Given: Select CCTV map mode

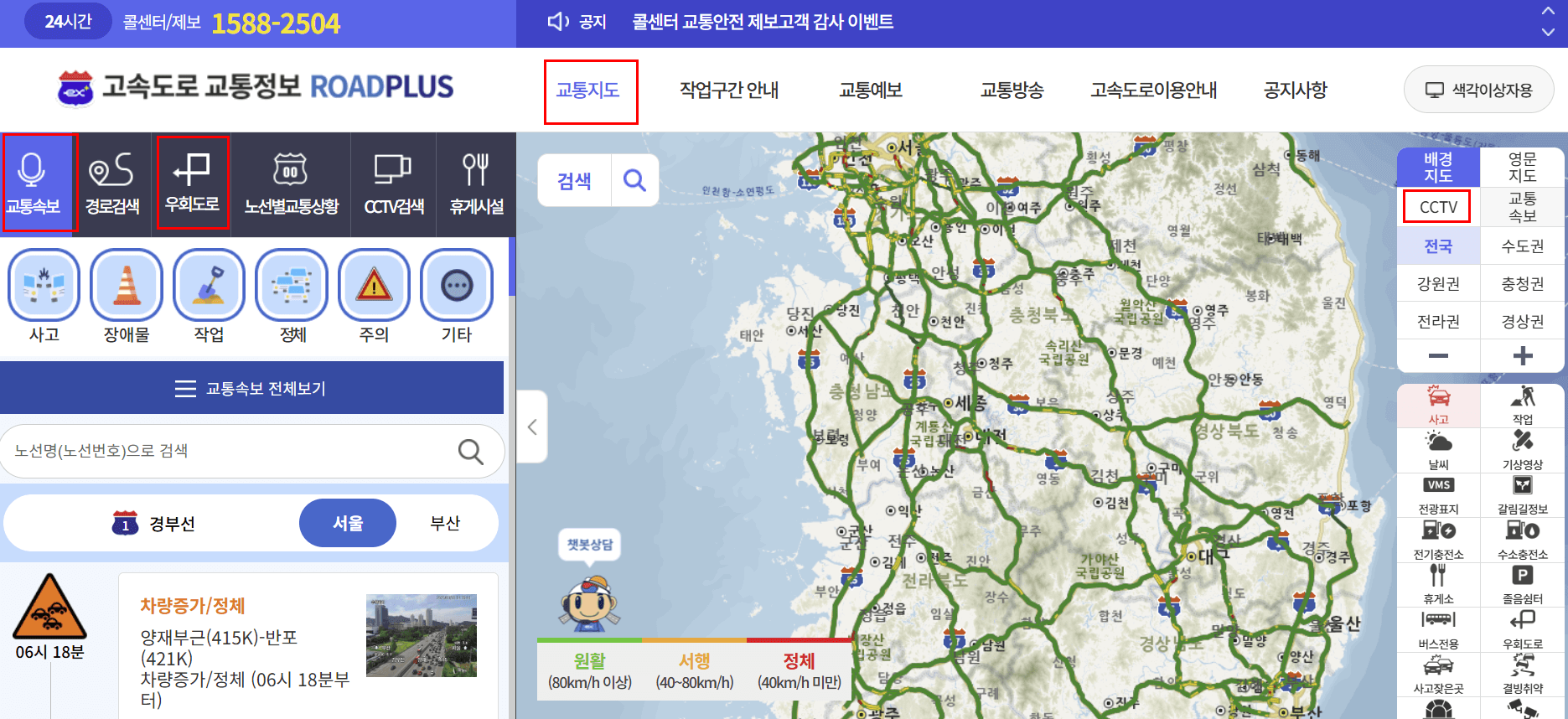Looking at the screenshot, I should (1438, 207).
